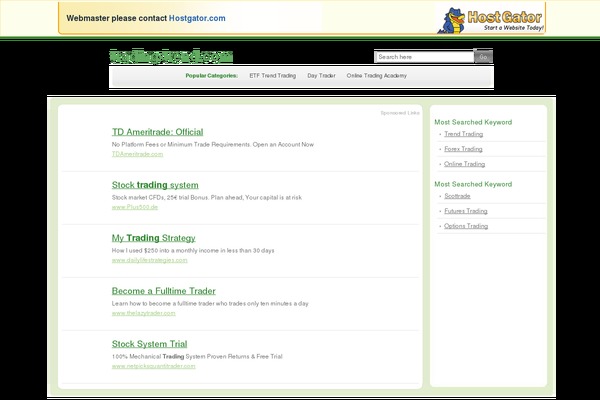The image size is (600, 400).
Task: Open Become a Fulltime Trader ad
Action: [x=164, y=291]
